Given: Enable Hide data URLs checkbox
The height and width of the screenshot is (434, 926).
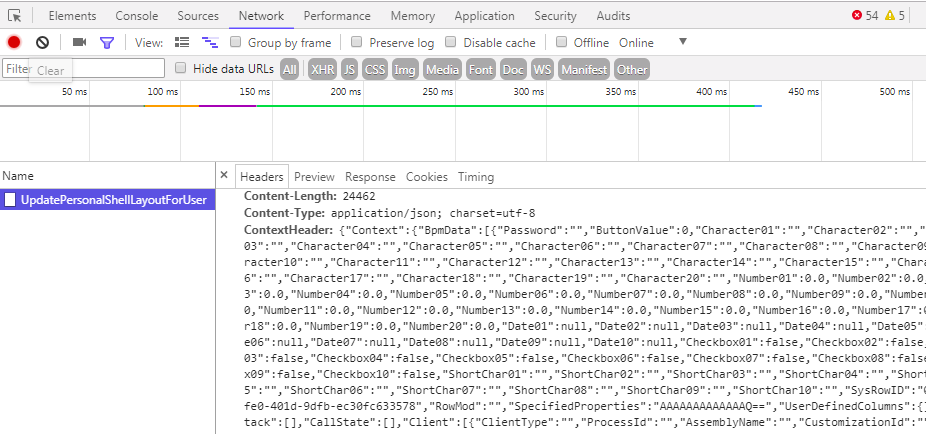Looking at the screenshot, I should [181, 68].
